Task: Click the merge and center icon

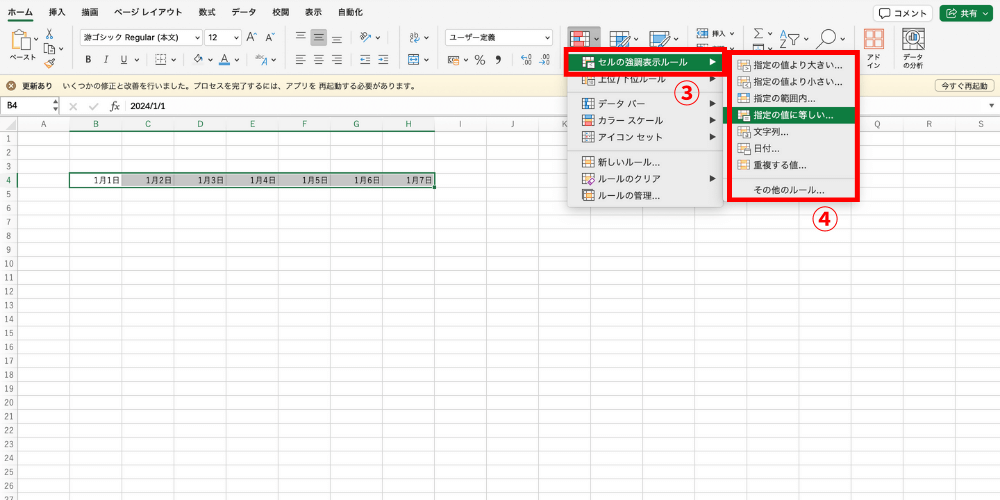Action: (414, 60)
